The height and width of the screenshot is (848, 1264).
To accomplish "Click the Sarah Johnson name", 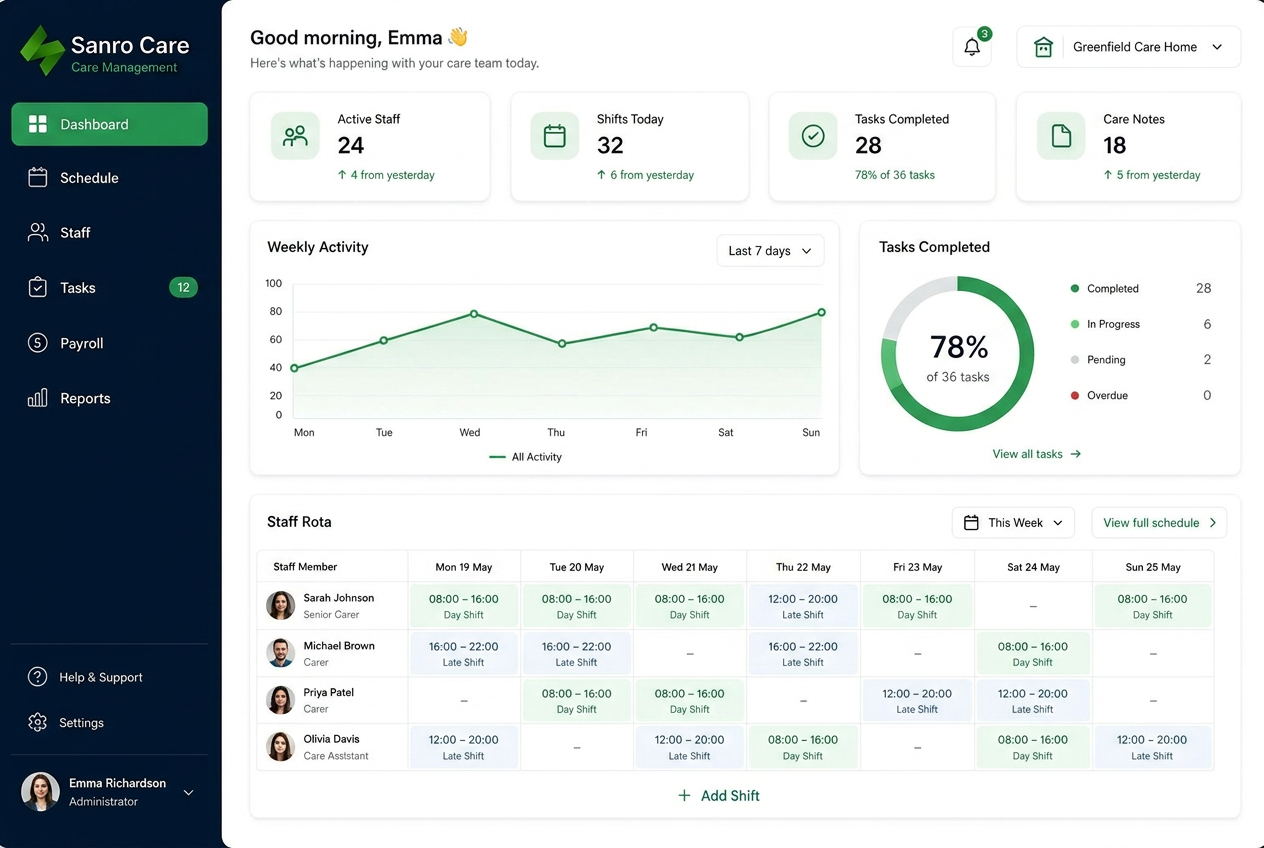I will click(x=339, y=598).
